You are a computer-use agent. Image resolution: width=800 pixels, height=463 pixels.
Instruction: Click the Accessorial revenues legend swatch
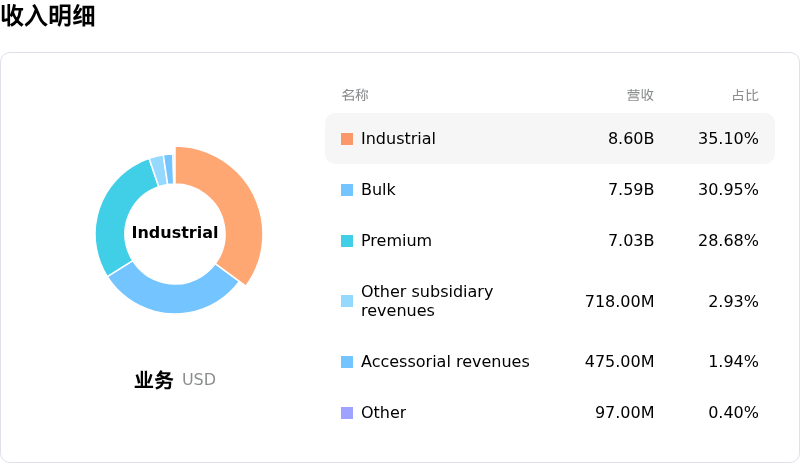click(x=347, y=362)
